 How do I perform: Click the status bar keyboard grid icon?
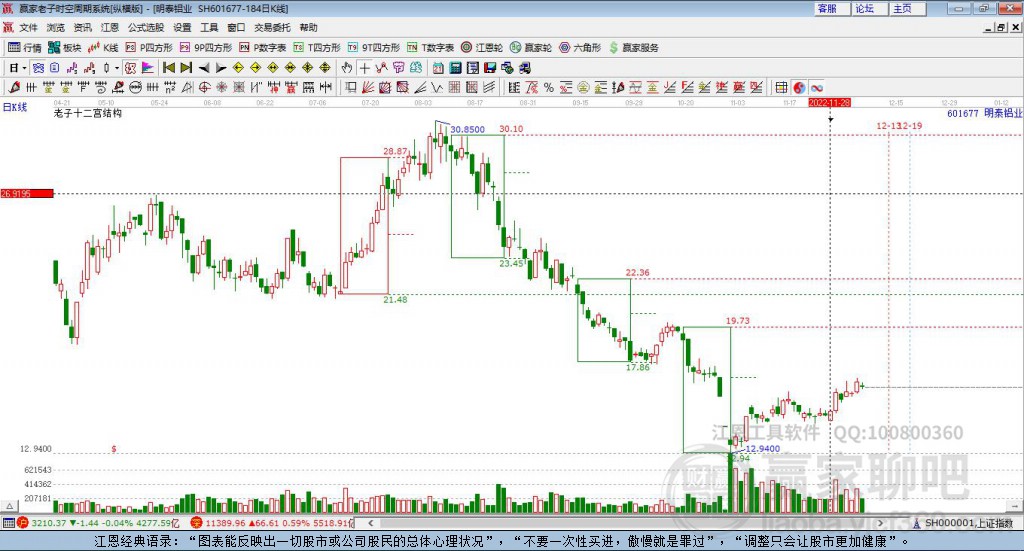tap(8, 523)
